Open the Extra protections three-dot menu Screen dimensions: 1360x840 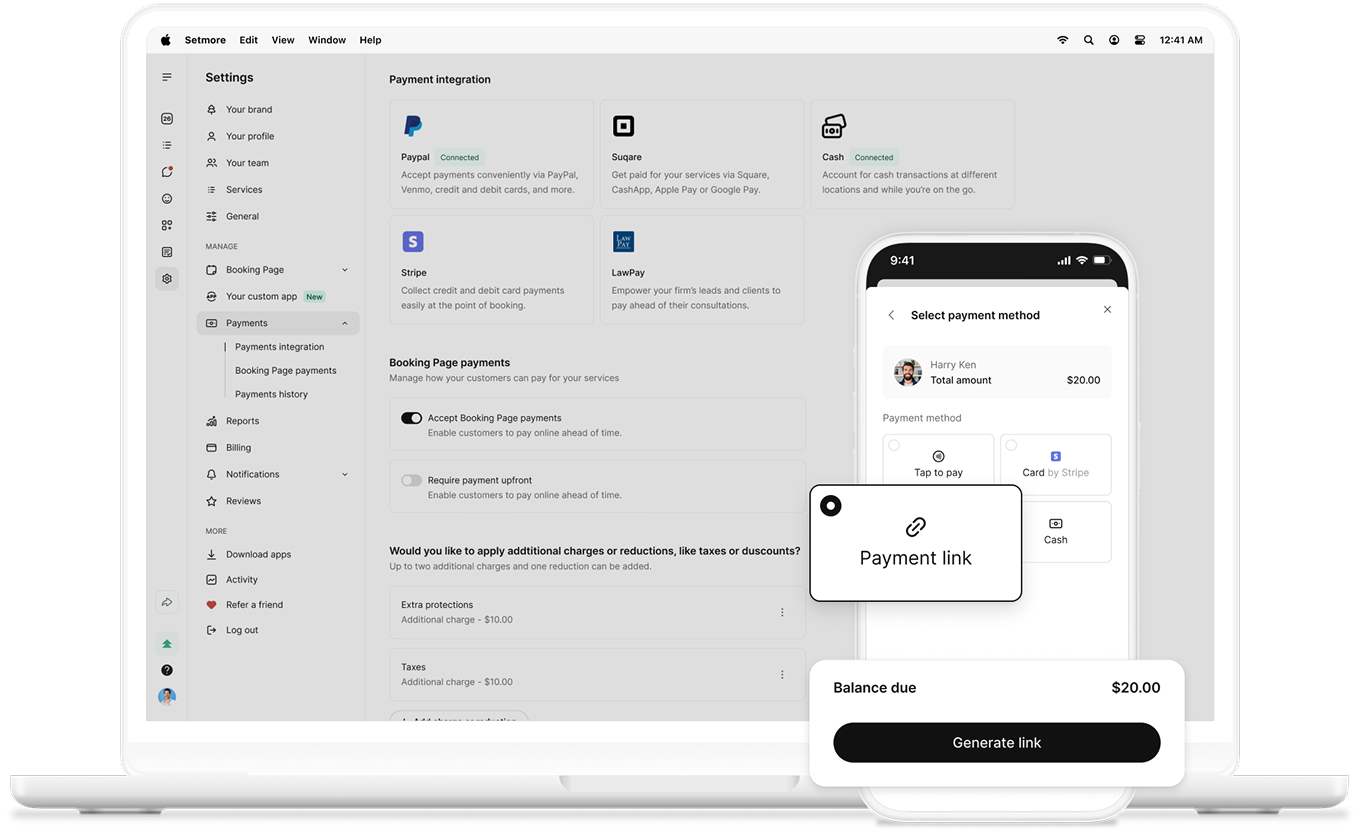tap(782, 612)
